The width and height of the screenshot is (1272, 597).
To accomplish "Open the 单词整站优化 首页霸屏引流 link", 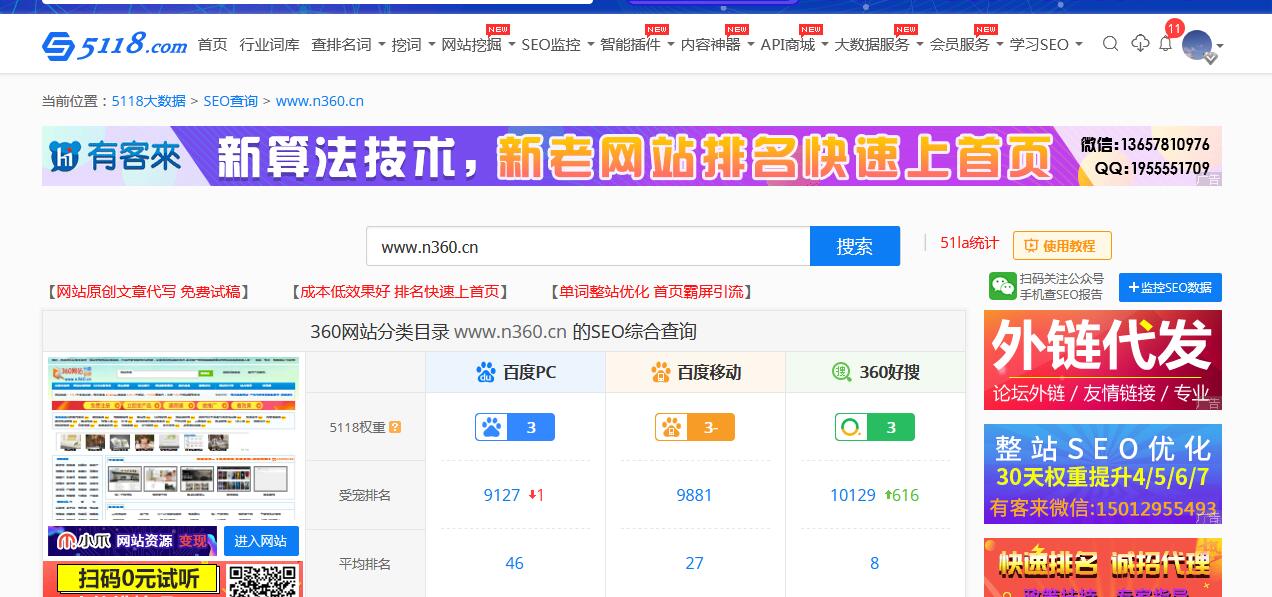I will [651, 291].
